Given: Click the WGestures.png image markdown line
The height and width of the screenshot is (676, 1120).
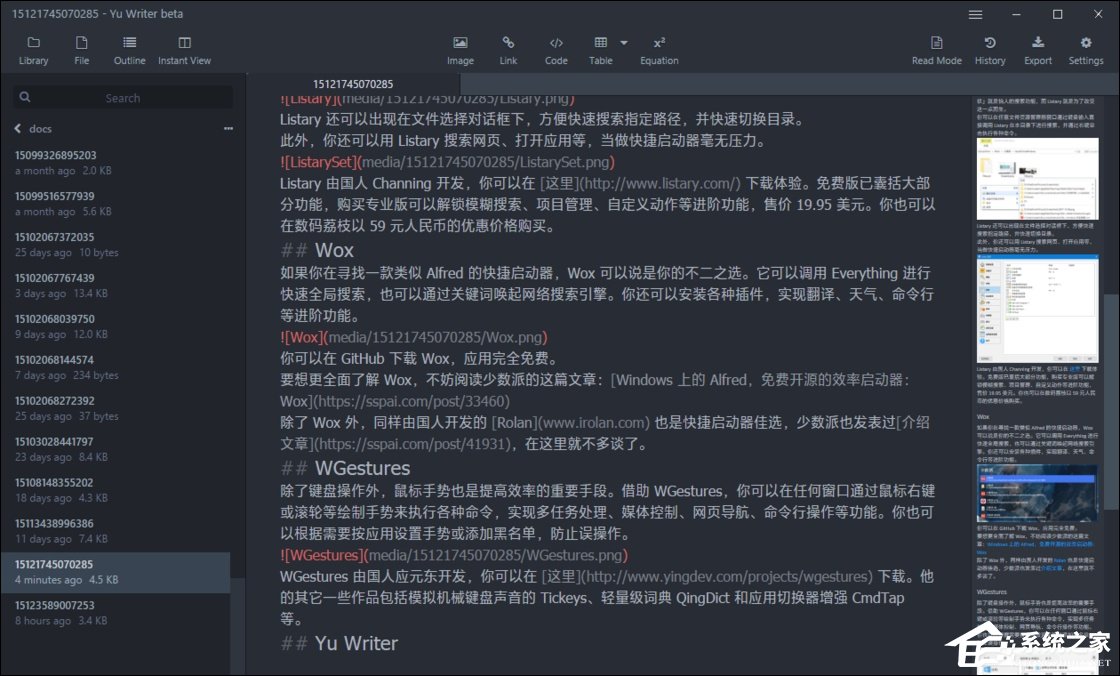Looking at the screenshot, I should pyautogui.click(x=454, y=555).
